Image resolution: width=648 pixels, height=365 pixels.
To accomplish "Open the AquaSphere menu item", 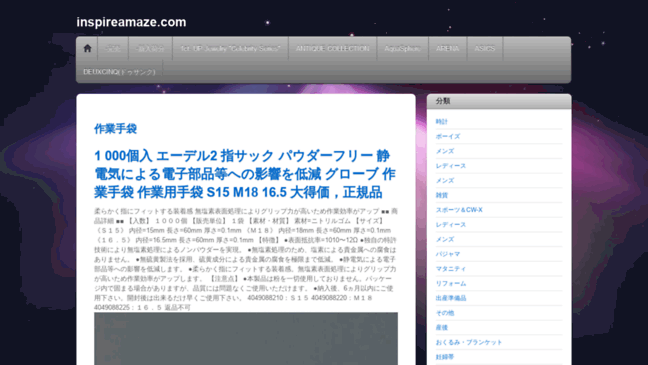I will click(402, 48).
